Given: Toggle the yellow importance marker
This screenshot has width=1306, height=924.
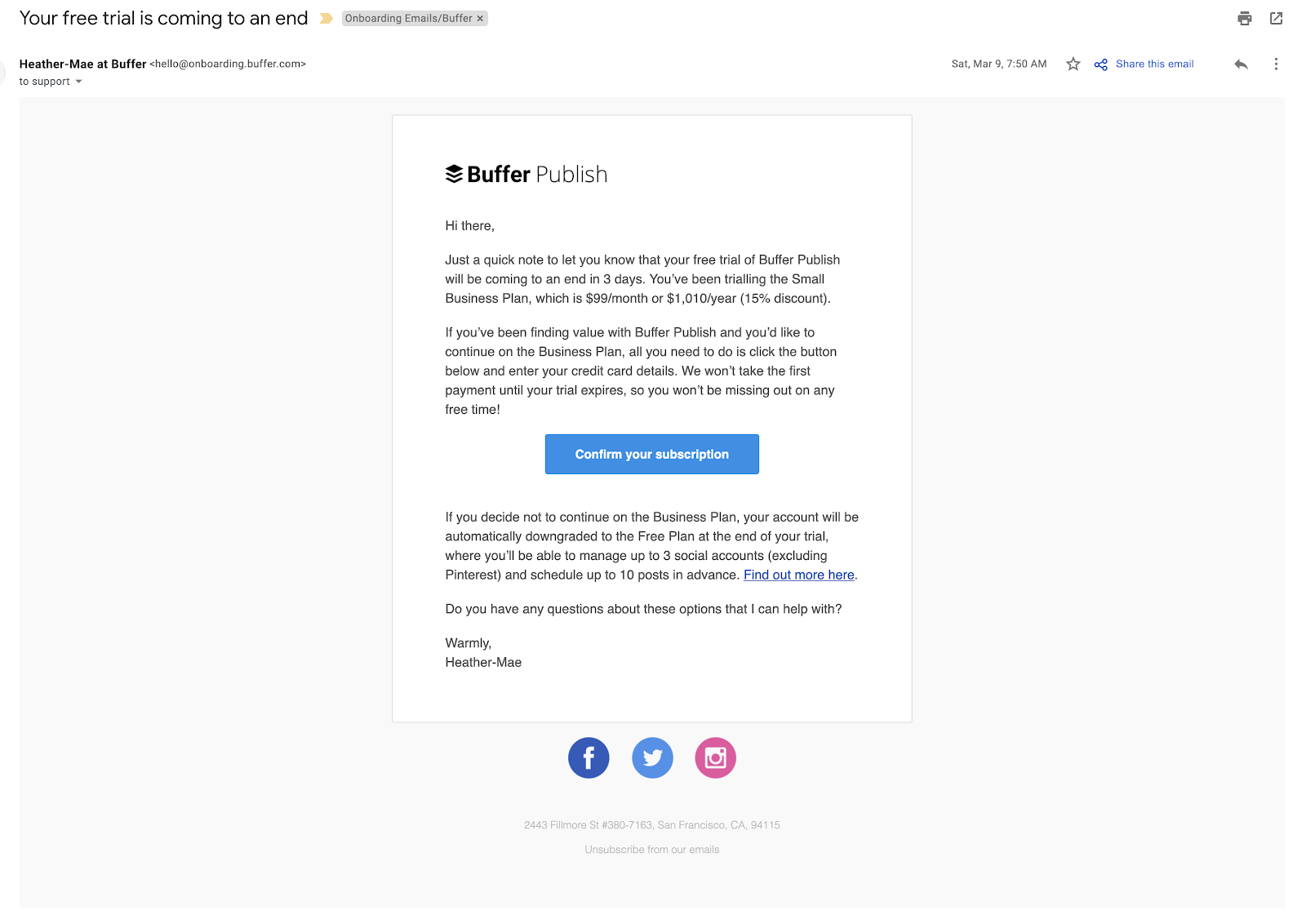Looking at the screenshot, I should [326, 19].
